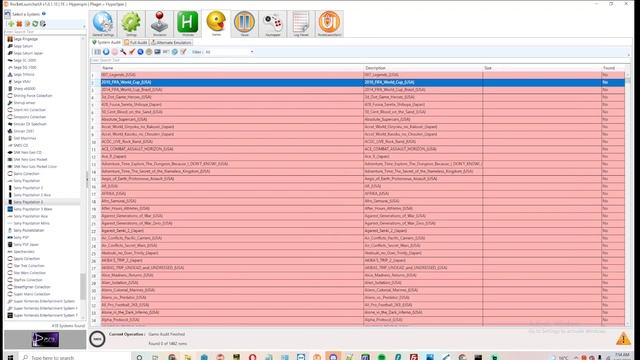This screenshot has height=360, width=640.
Task: Sort by the Size column header
Action: click(542, 68)
